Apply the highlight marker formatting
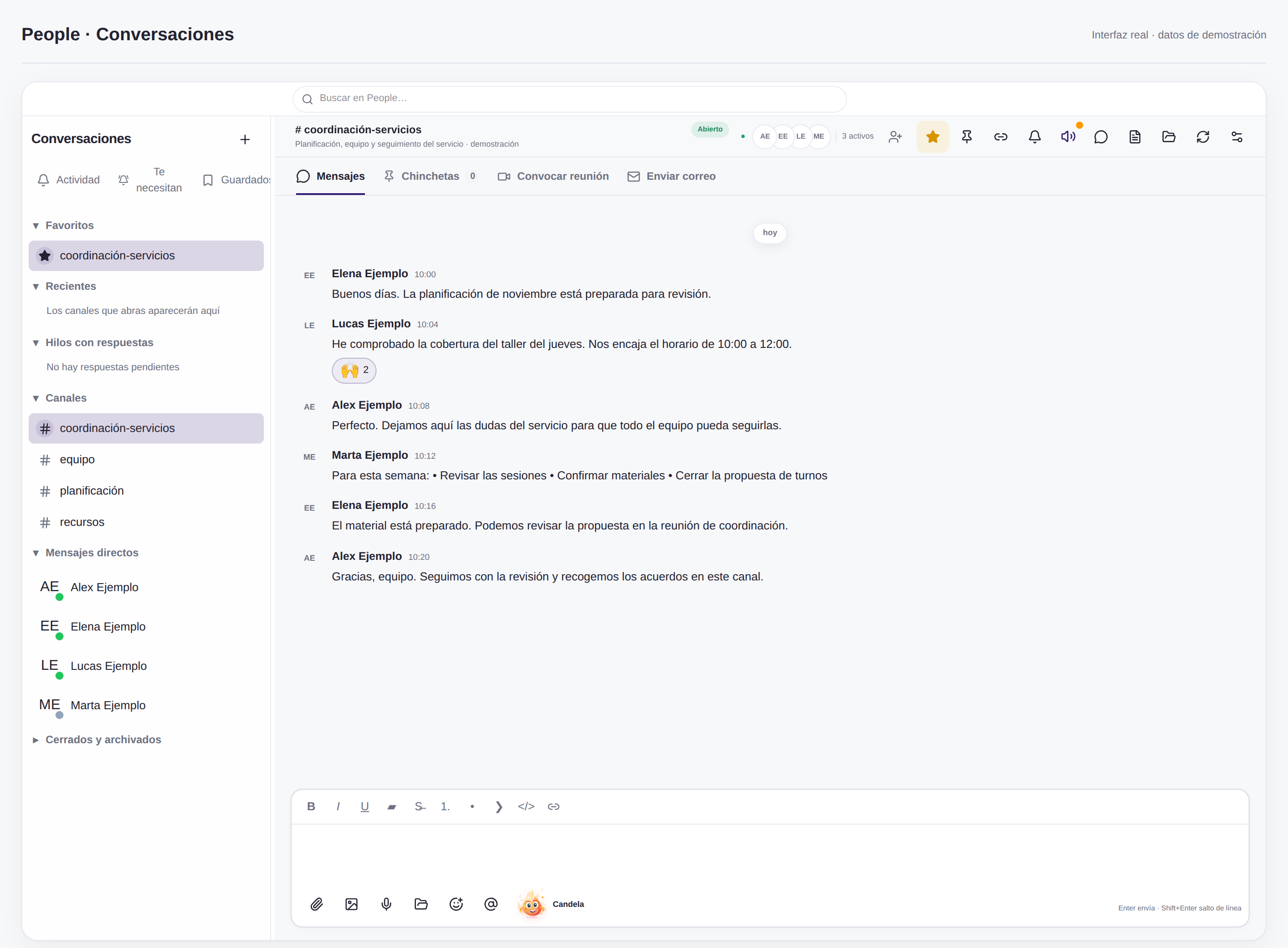 [x=391, y=807]
